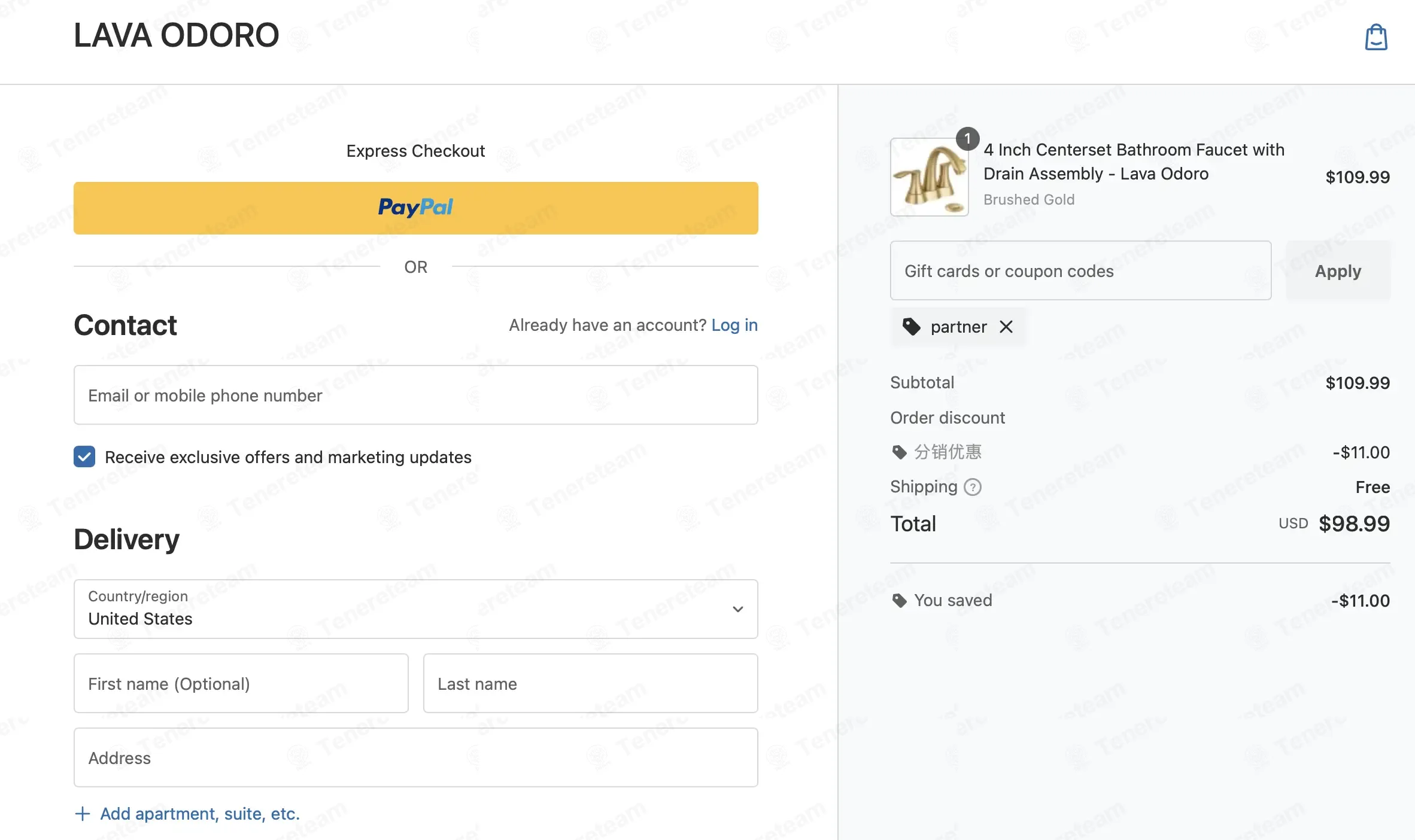
Task: Click the Express Checkout heading
Action: coord(415,151)
